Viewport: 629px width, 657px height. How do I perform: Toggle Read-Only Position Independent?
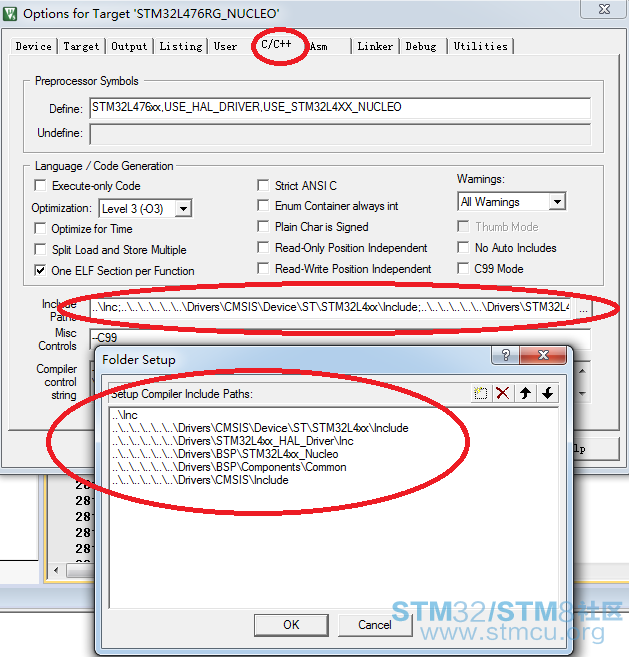click(263, 247)
